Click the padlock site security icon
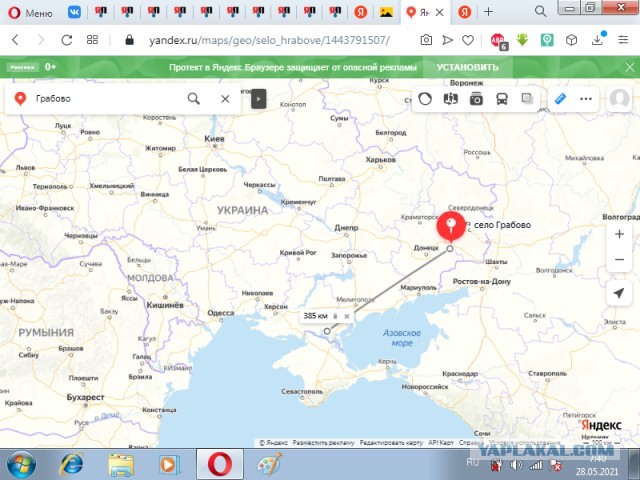 pyautogui.click(x=129, y=40)
